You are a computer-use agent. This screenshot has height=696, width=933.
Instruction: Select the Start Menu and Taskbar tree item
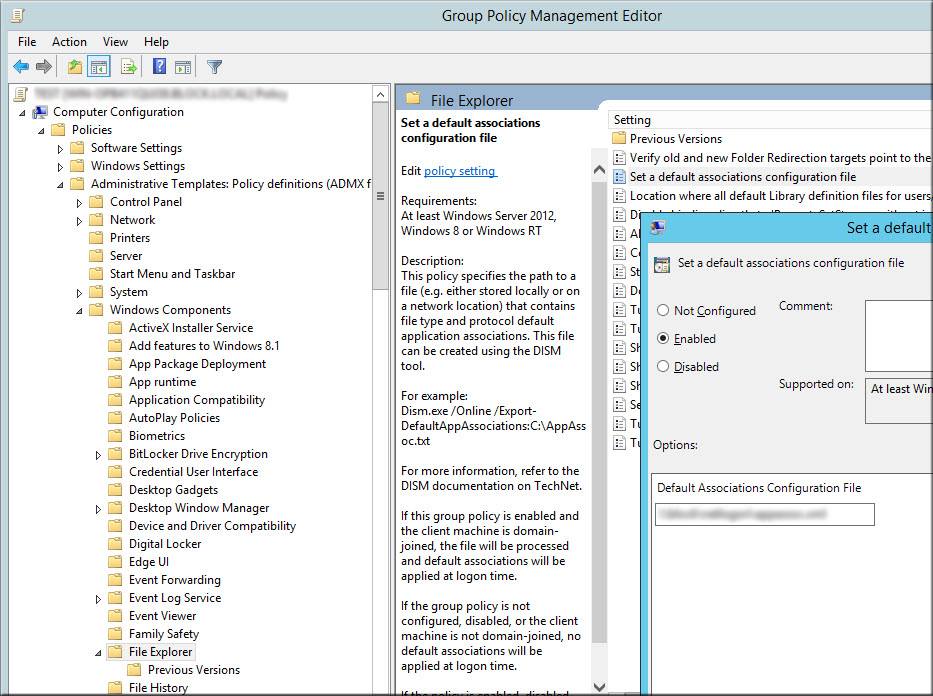pyautogui.click(x=172, y=274)
